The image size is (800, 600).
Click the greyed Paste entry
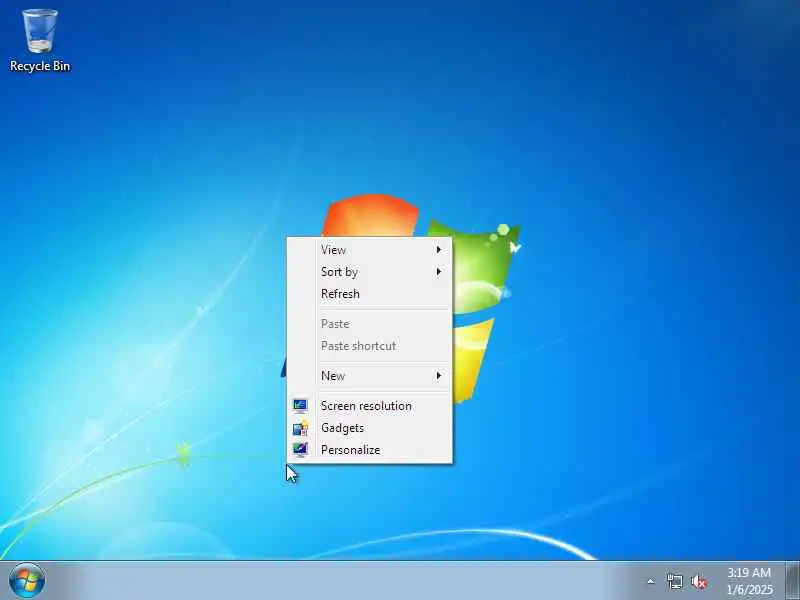coord(369,324)
